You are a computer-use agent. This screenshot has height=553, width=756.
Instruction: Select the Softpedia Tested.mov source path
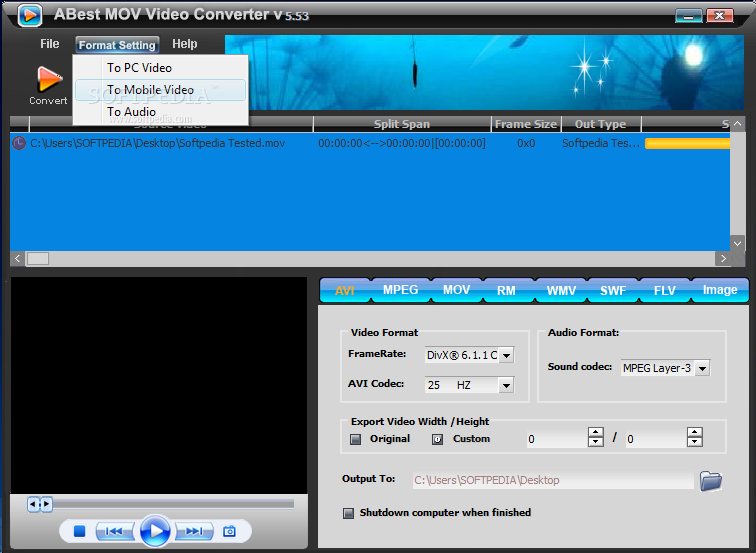[157, 143]
